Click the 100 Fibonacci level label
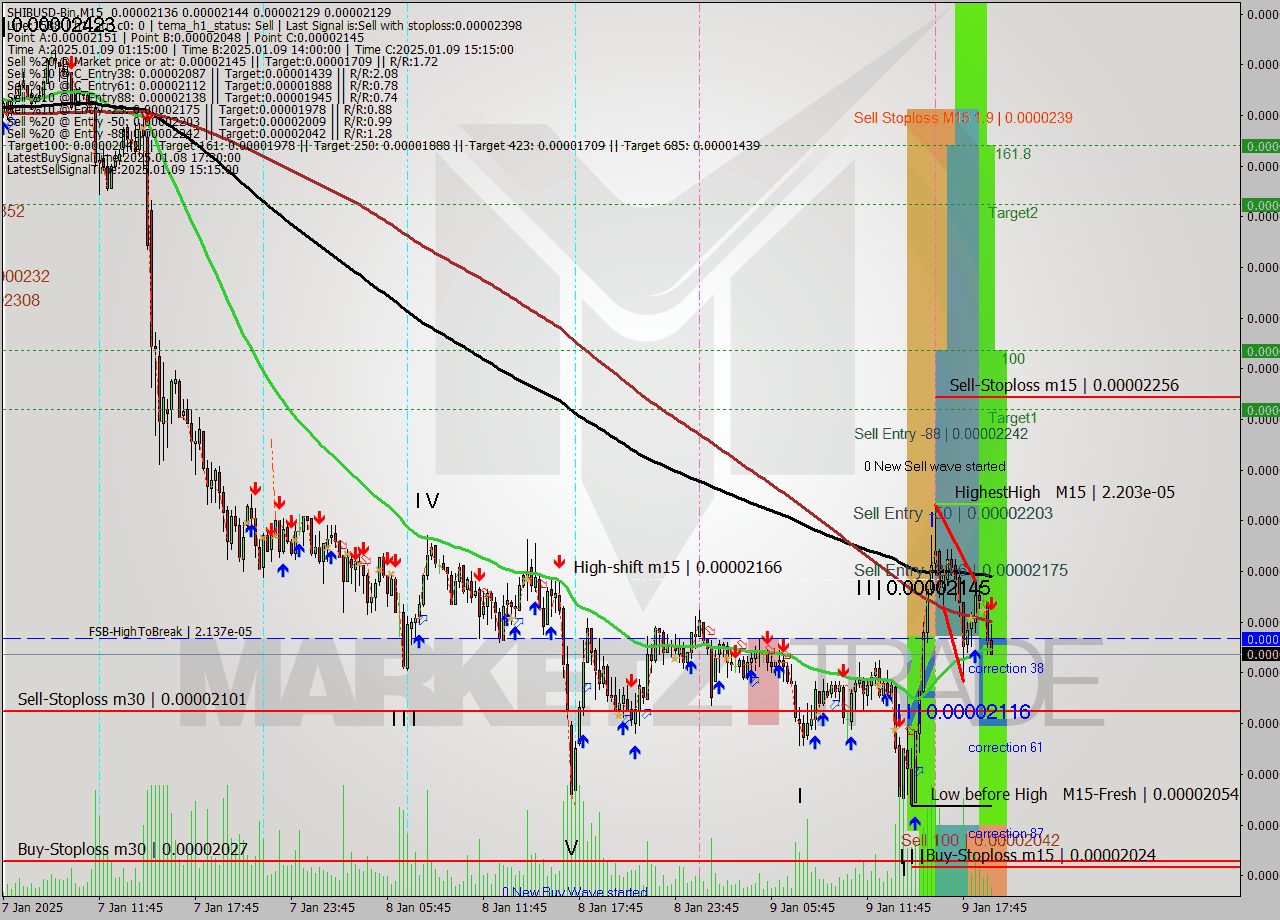This screenshot has width=1280, height=920. [x=1013, y=359]
